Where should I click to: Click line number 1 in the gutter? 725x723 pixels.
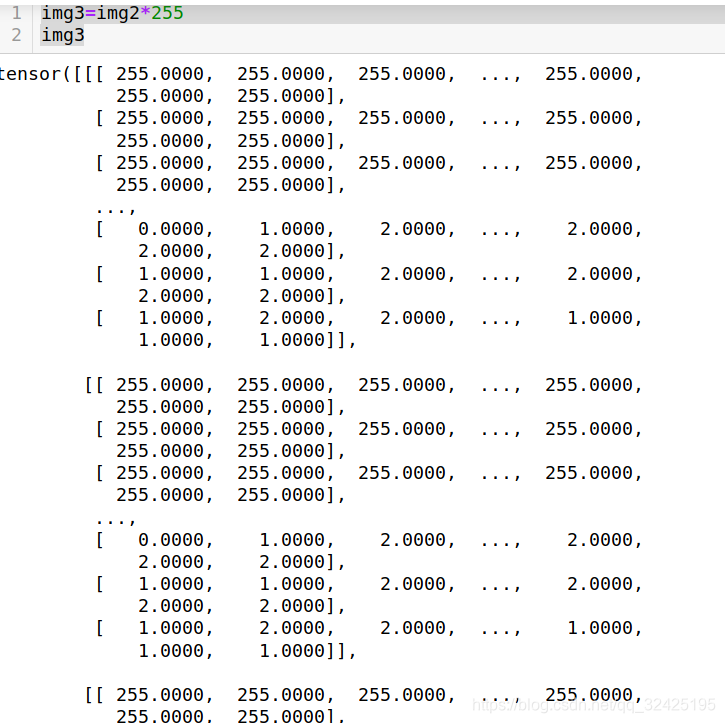pyautogui.click(x=17, y=13)
